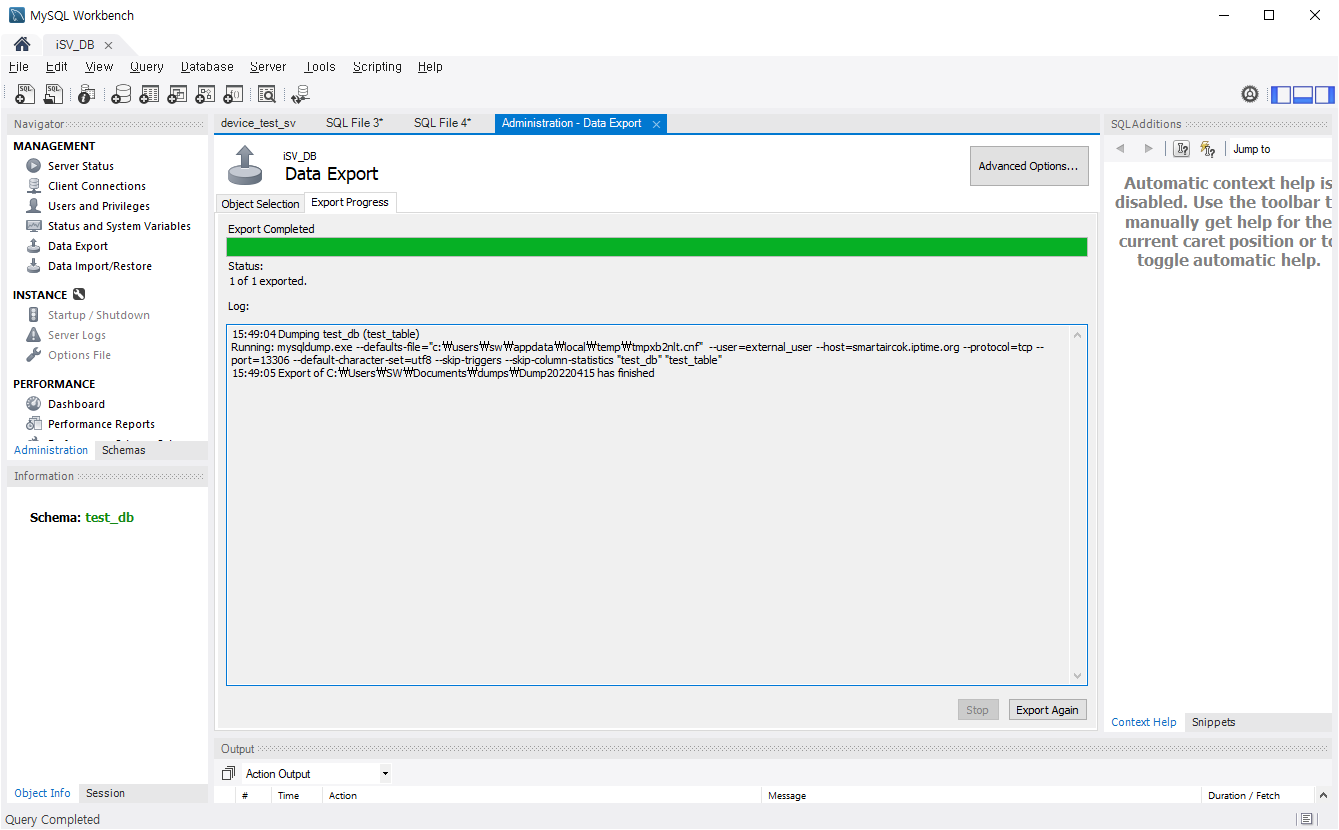
Task: Switch to the SQL File 3* tab
Action: pos(354,123)
